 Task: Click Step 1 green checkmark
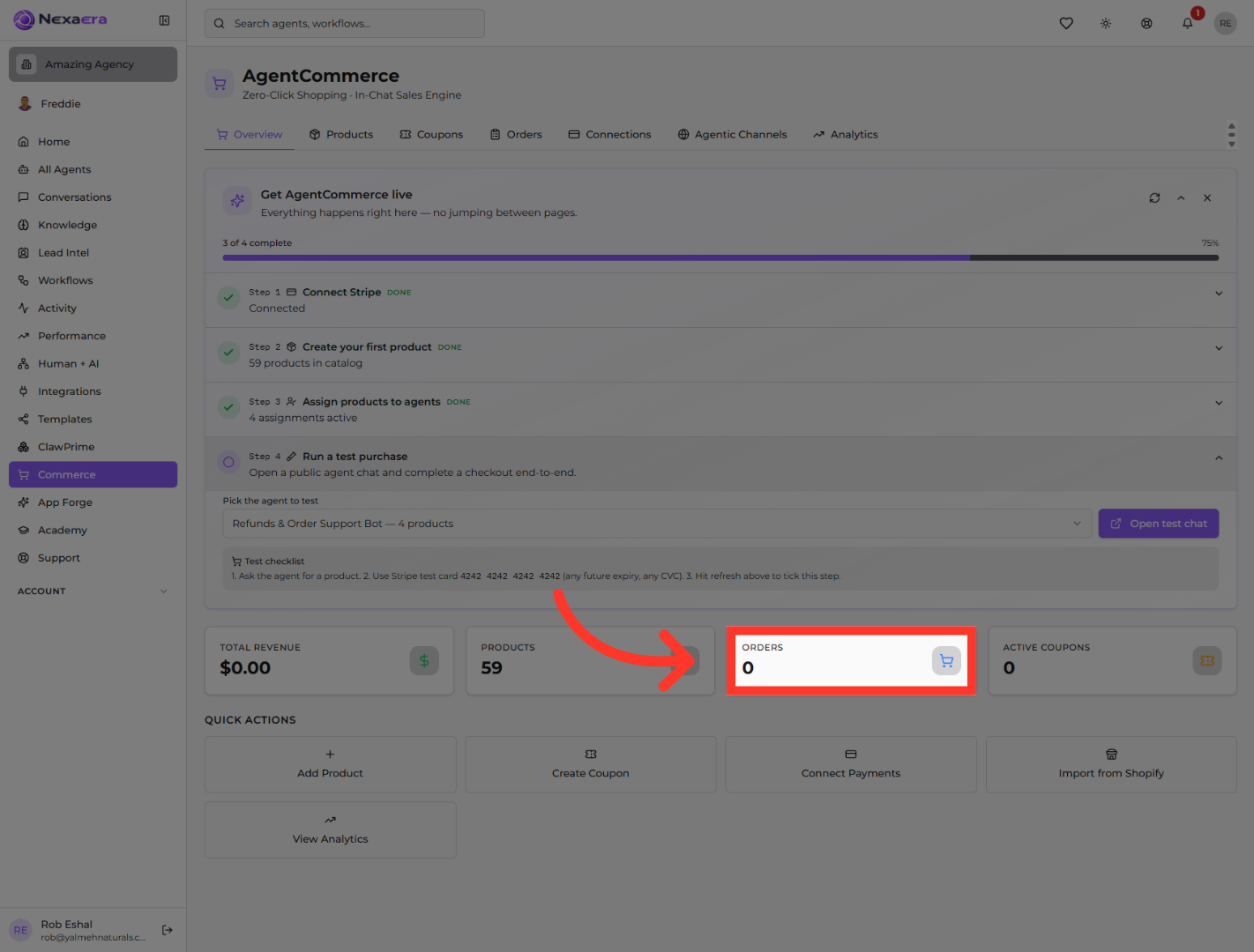tap(228, 298)
